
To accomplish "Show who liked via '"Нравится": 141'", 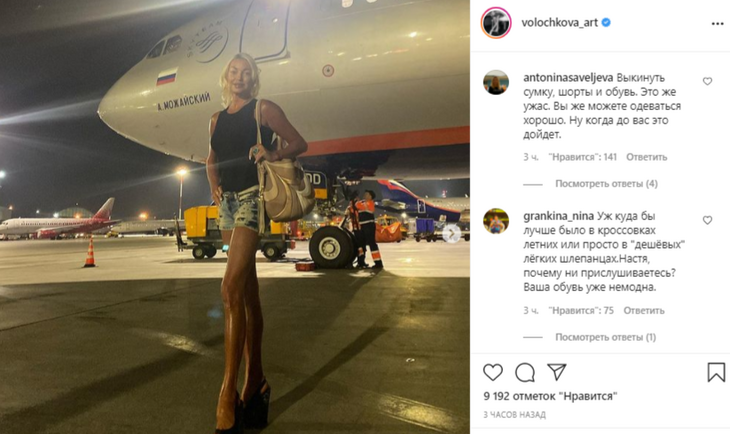I will coord(582,157).
